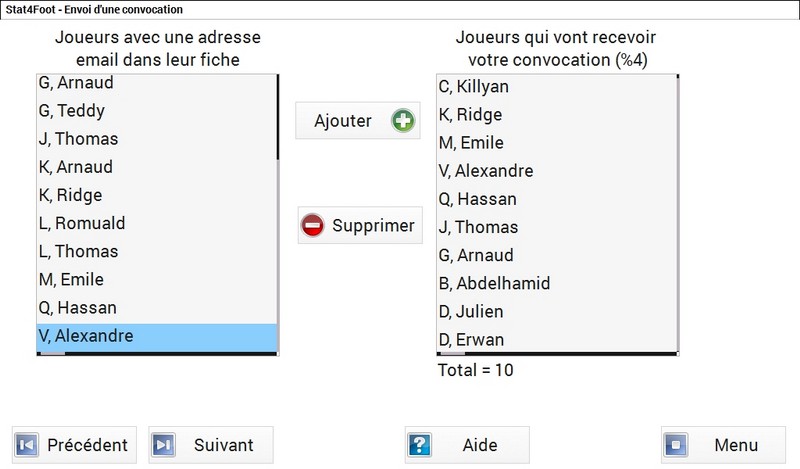Image resolution: width=800 pixels, height=469 pixels.
Task: Select L, Romuald in the left player list
Action: coord(157,223)
